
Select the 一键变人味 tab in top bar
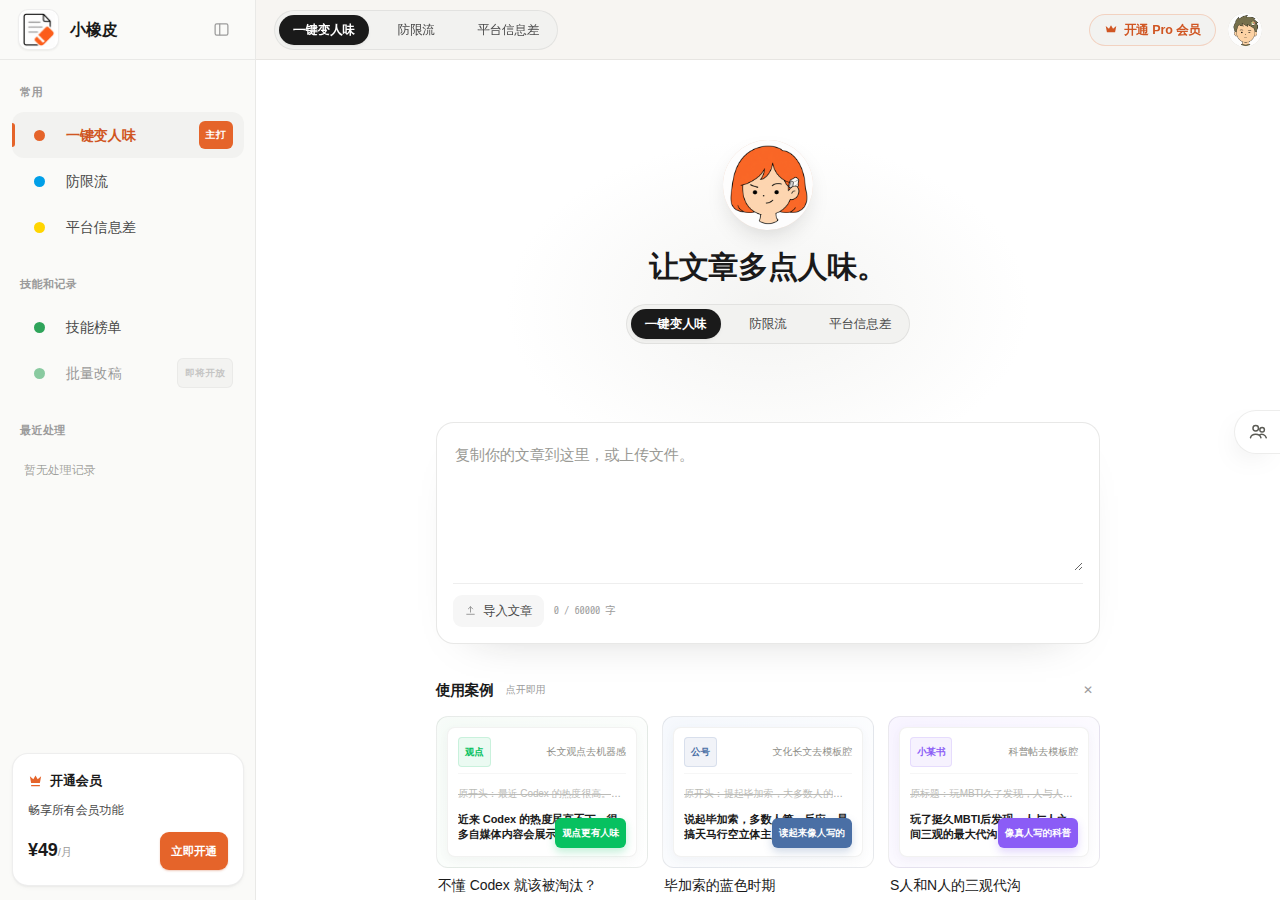click(x=324, y=30)
